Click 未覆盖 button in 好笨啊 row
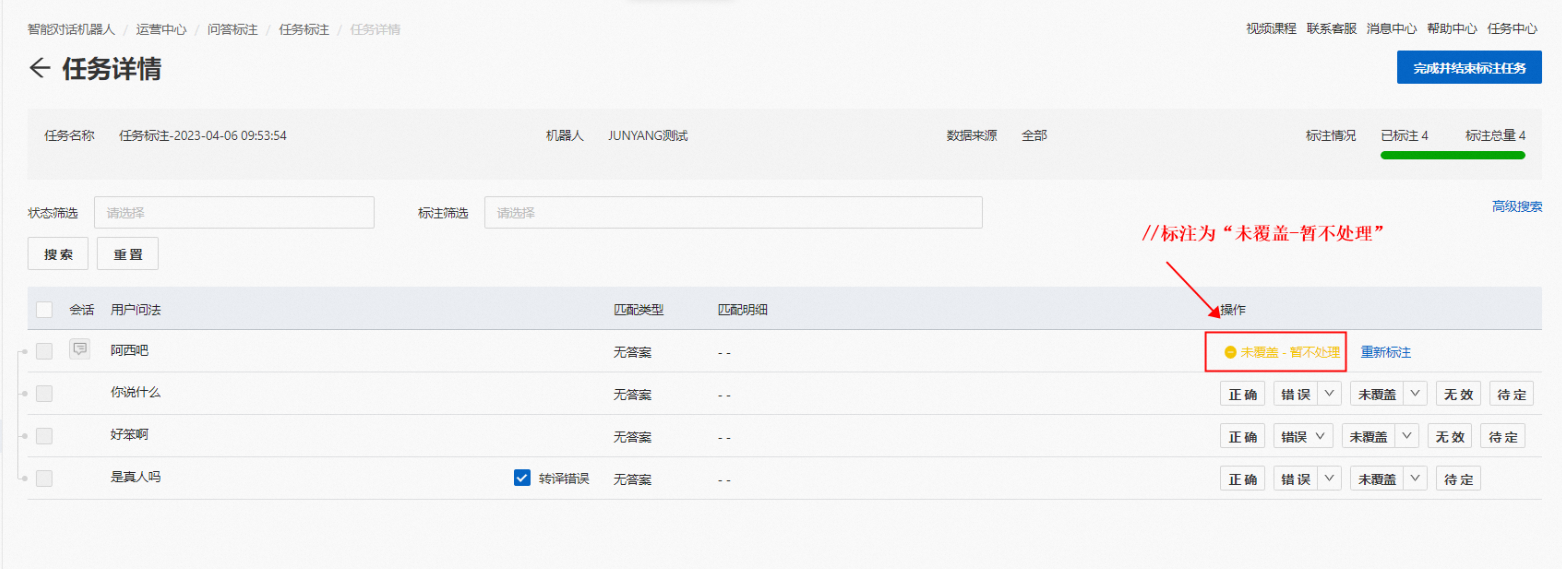 click(x=1369, y=436)
